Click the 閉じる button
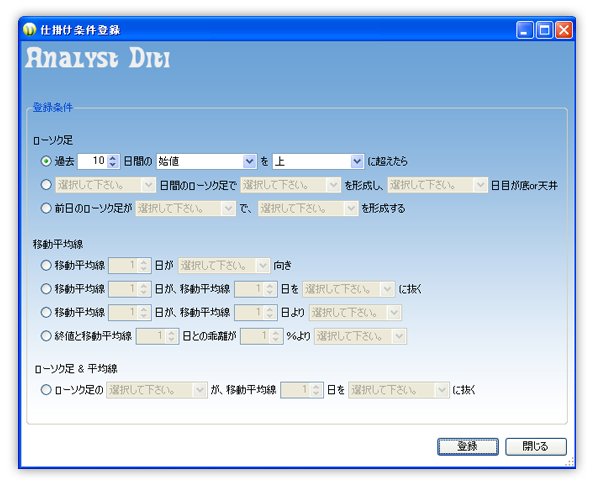The width and height of the screenshot is (600, 490). tap(536, 446)
